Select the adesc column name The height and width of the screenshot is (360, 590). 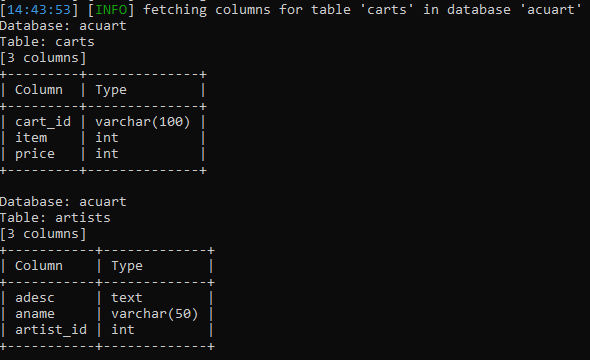pyautogui.click(x=35, y=298)
